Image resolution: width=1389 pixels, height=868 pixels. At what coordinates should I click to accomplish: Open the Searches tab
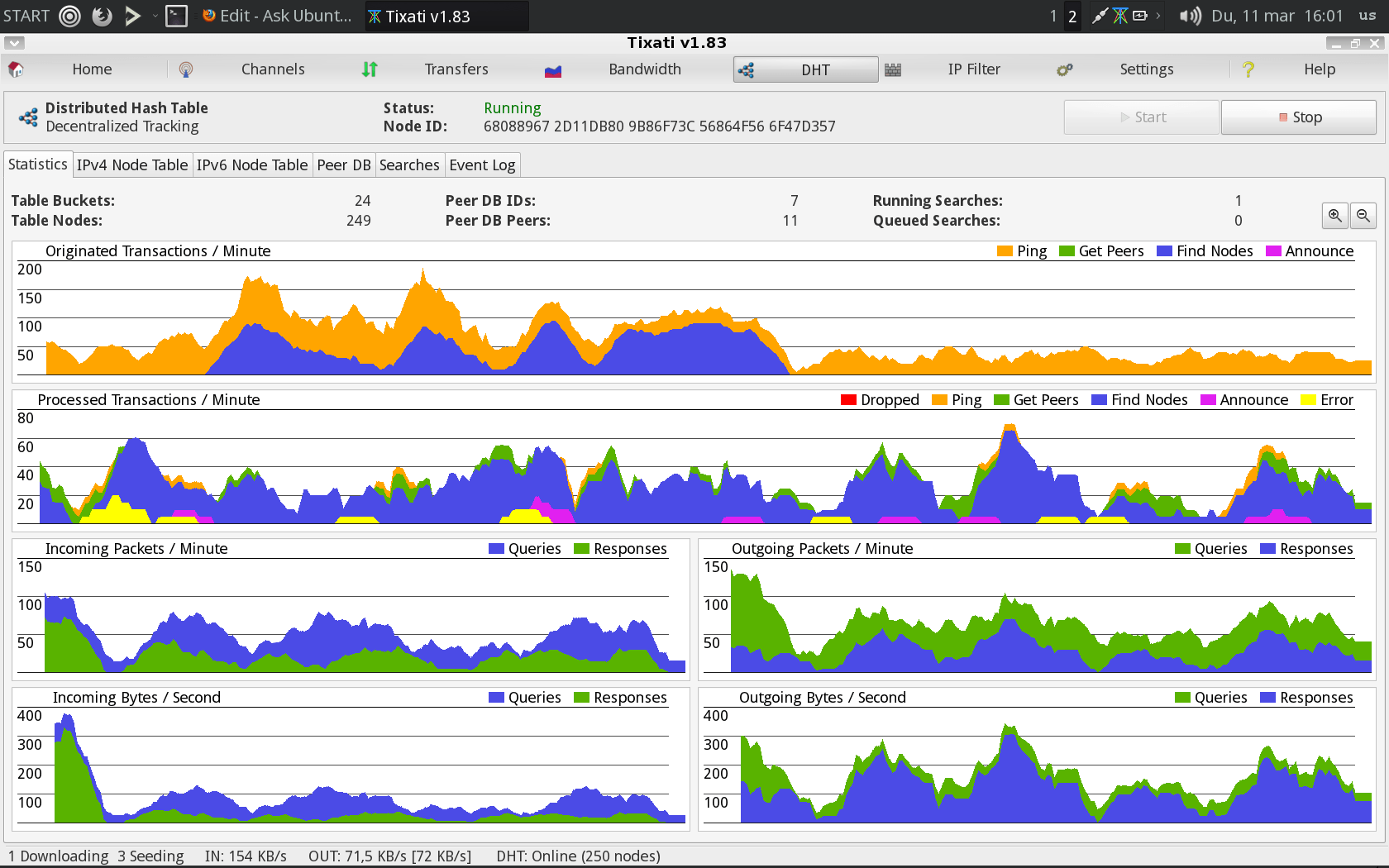click(409, 165)
